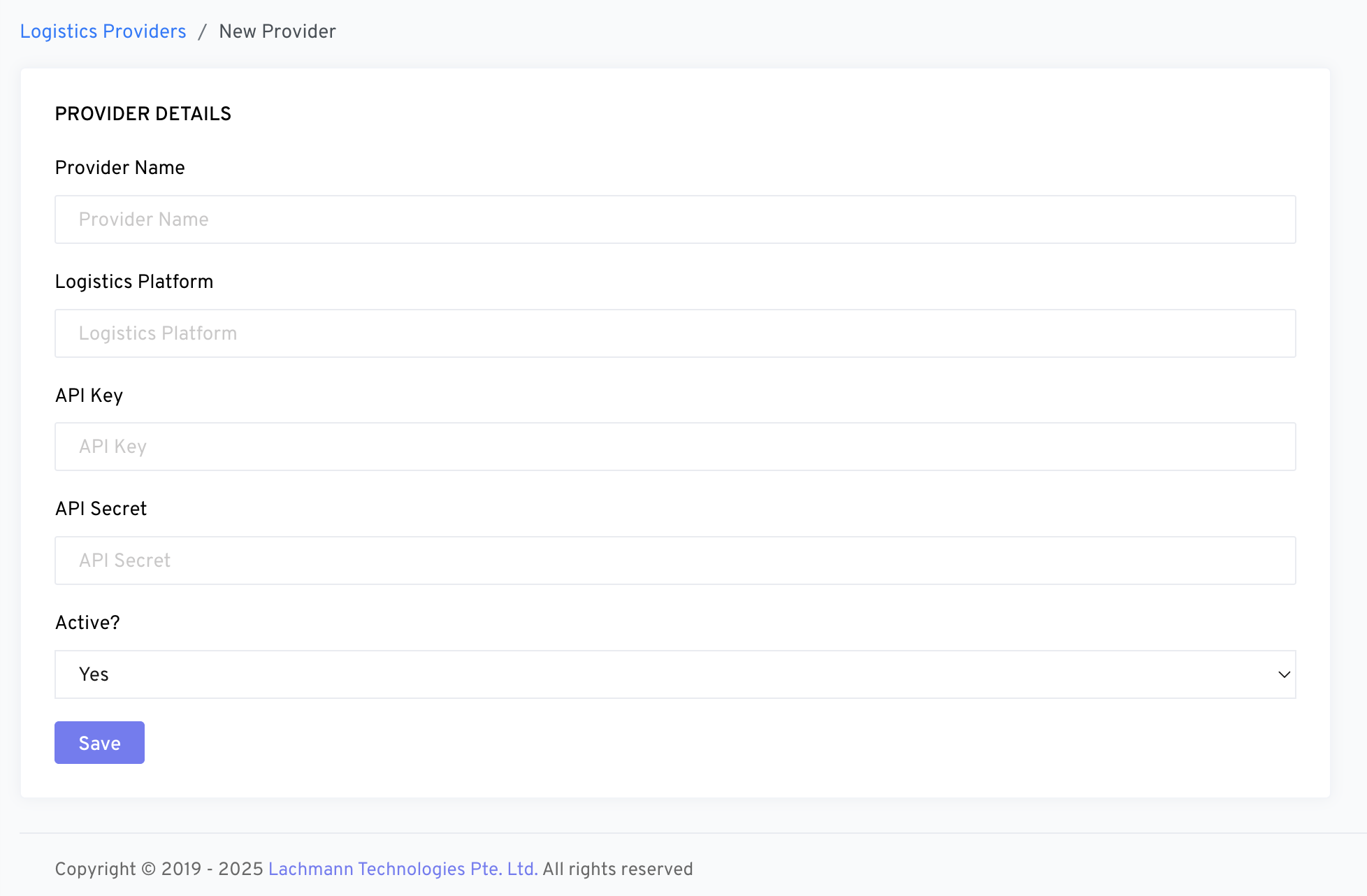Click the API Key field label
The image size is (1367, 896).
pos(89,396)
